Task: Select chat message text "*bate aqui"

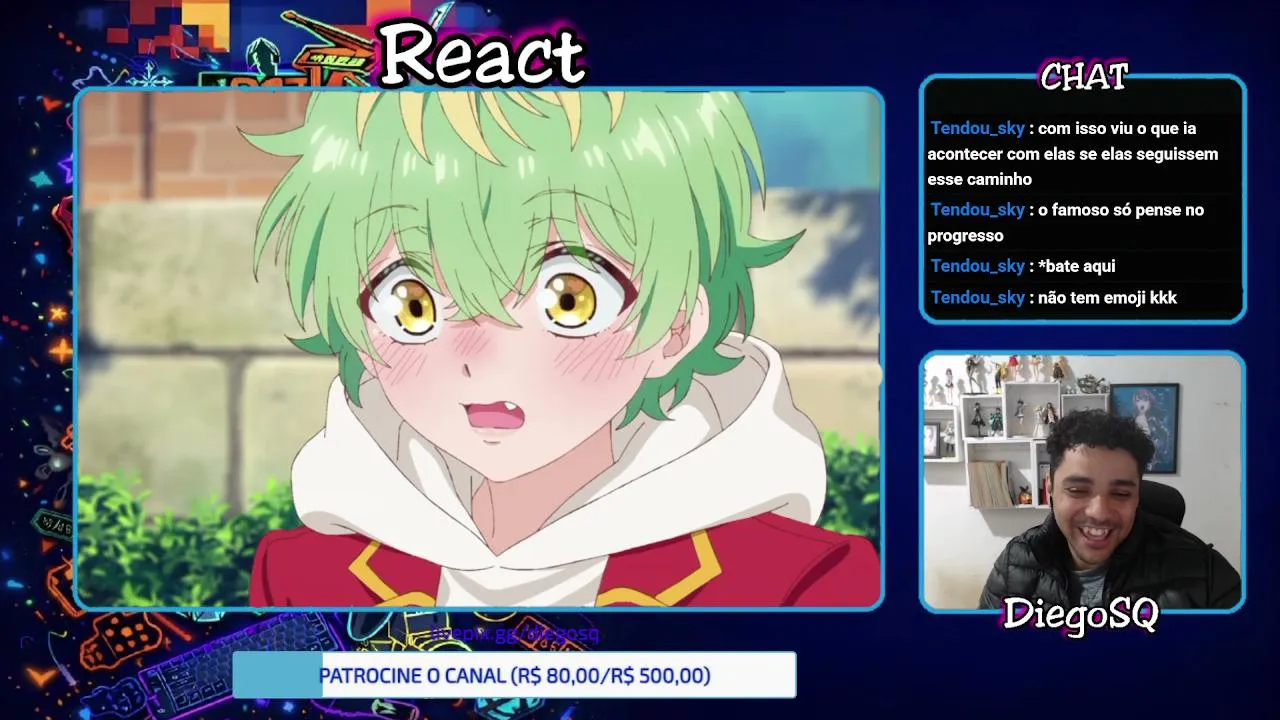Action: click(1077, 266)
